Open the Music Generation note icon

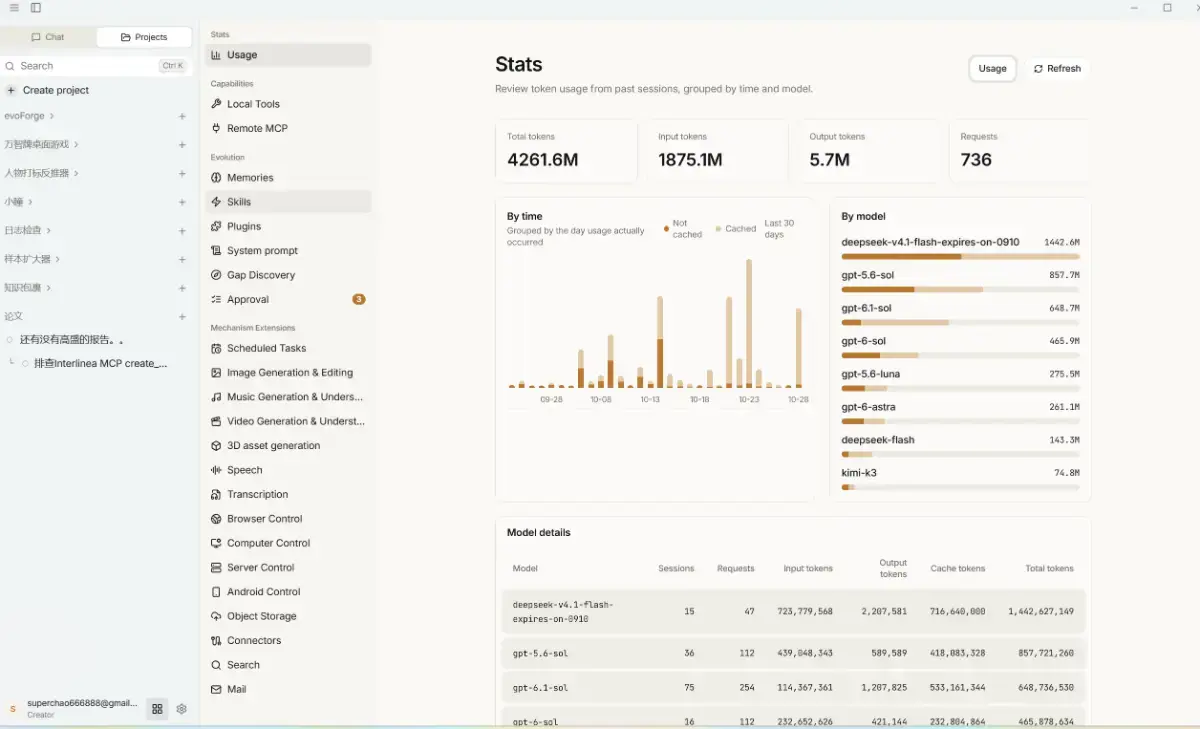tap(216, 397)
